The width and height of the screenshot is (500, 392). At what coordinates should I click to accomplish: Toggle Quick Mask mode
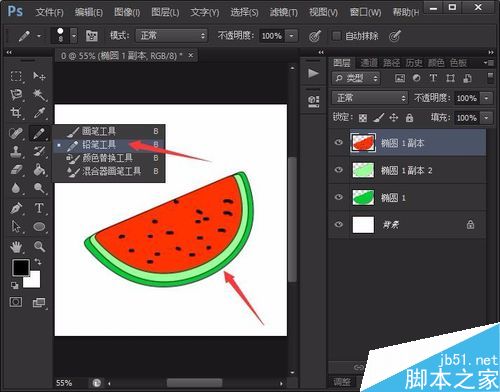[x=16, y=302]
